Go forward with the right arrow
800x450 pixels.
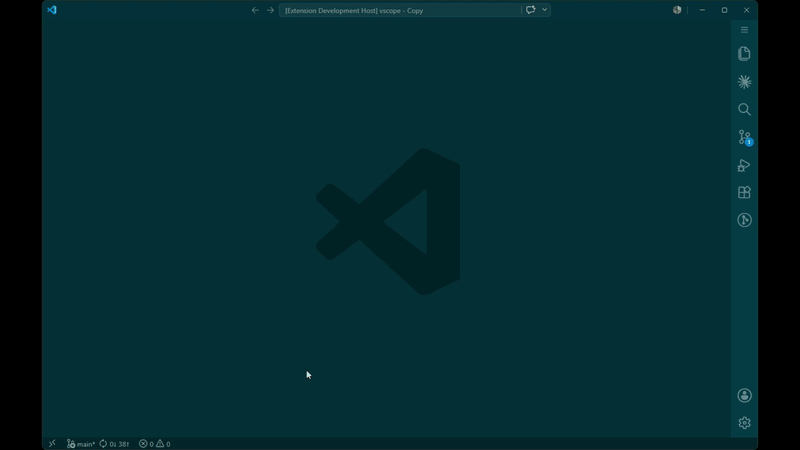tap(270, 10)
